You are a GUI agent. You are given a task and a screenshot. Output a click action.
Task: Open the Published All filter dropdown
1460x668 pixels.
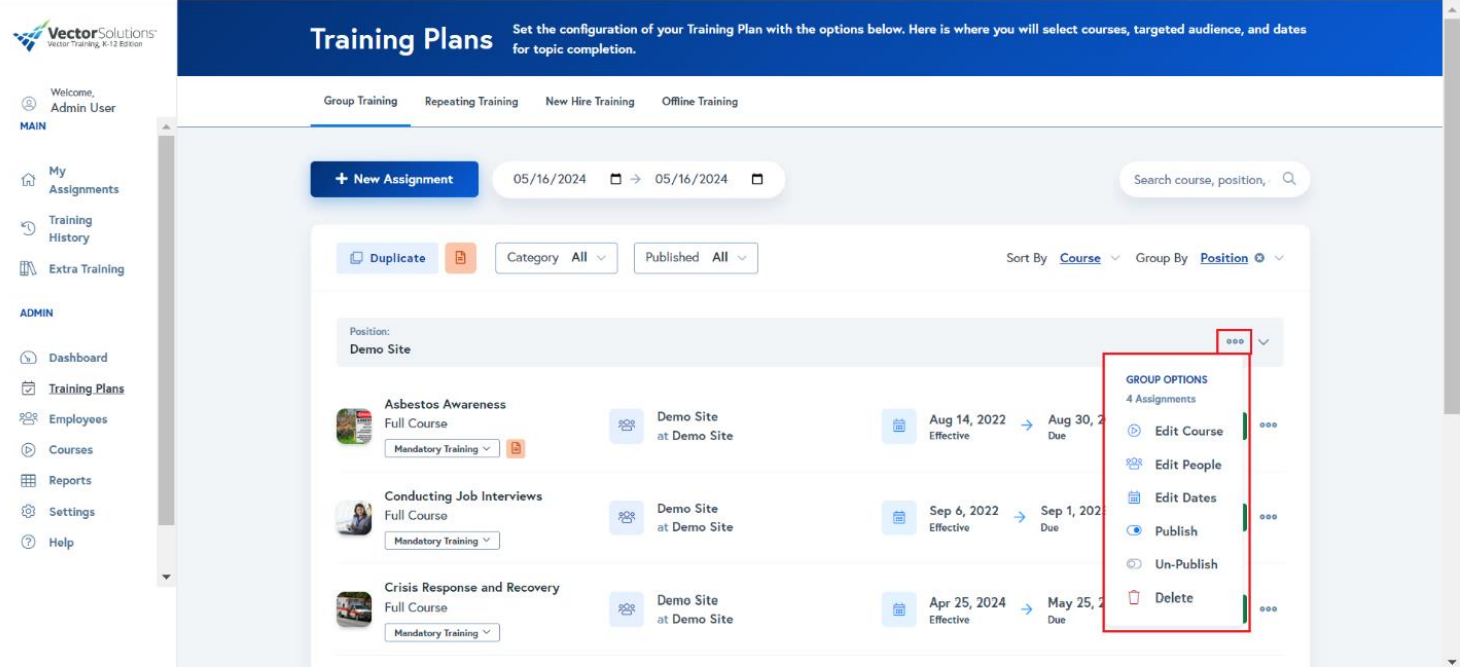click(x=697, y=257)
